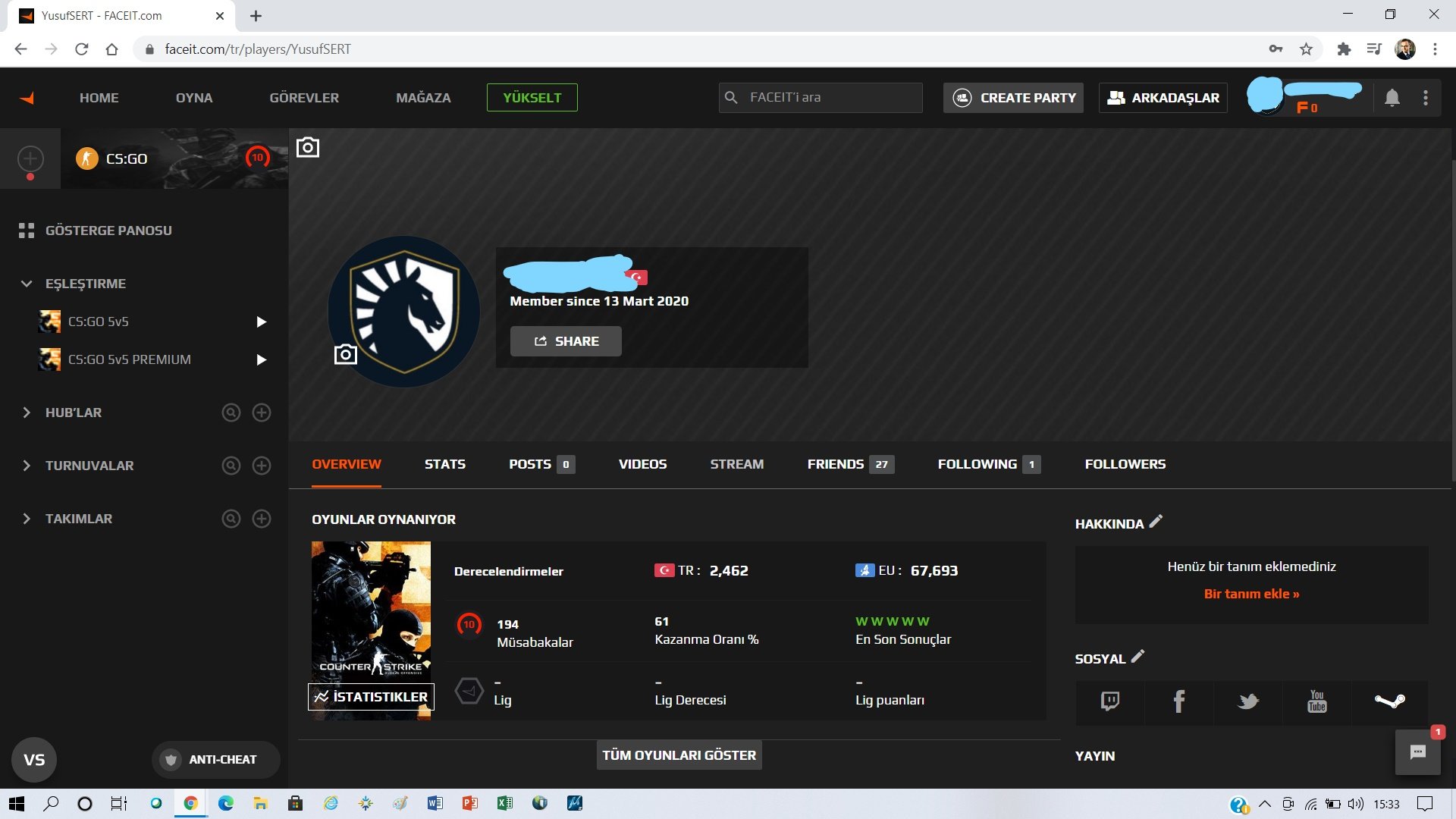Play the CS:GO 5v5 PREMIUM queue arrow
This screenshot has height=819, width=1456.
pyautogui.click(x=262, y=359)
